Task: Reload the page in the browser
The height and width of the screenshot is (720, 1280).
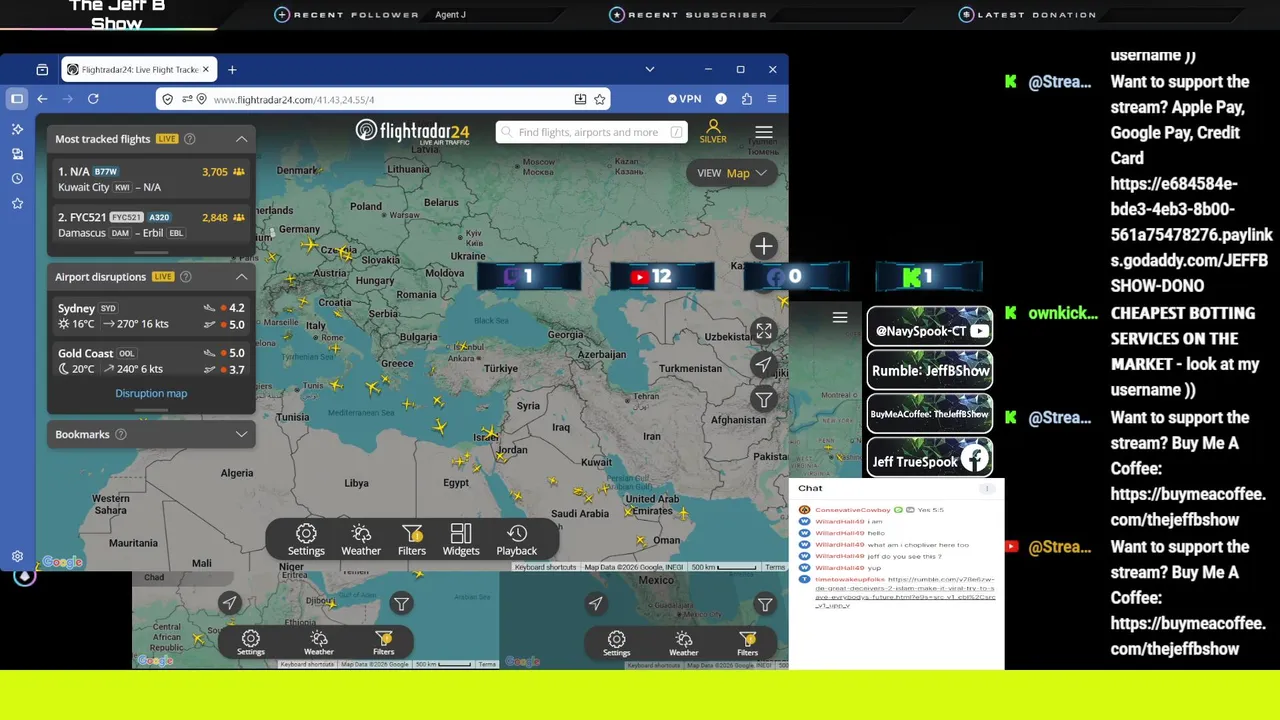Action: point(93,99)
